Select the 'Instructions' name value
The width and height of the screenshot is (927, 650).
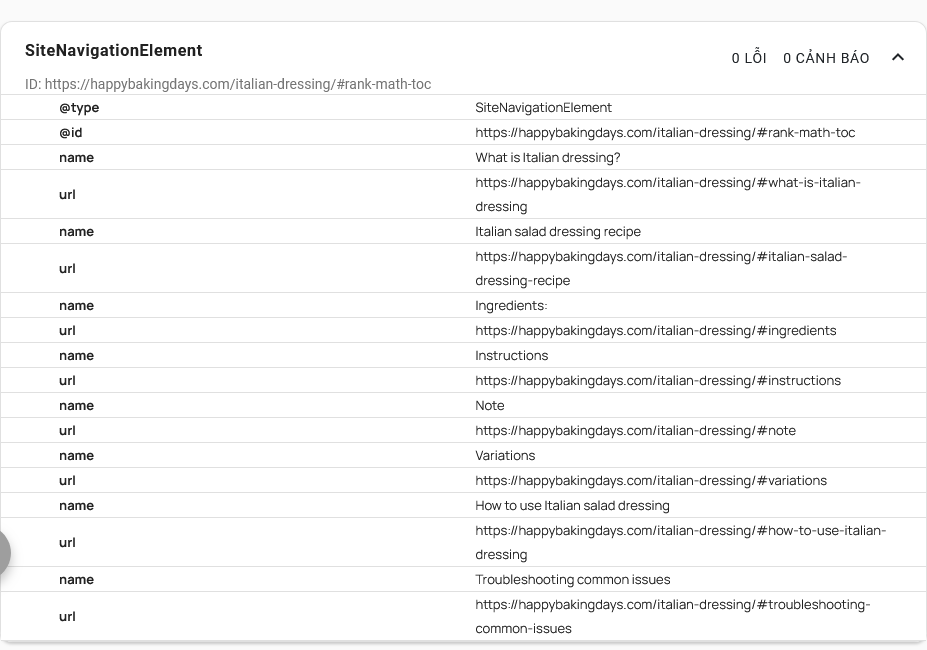pos(511,355)
